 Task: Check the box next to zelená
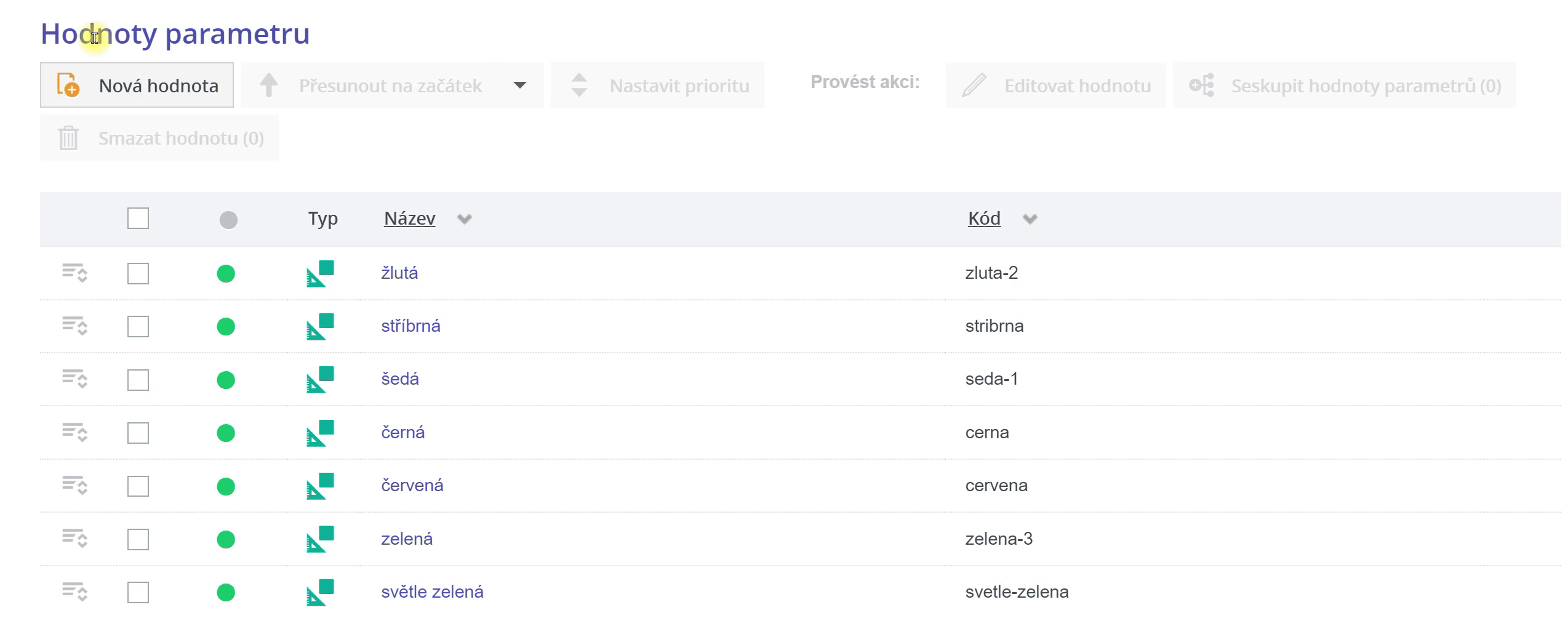[x=138, y=539]
